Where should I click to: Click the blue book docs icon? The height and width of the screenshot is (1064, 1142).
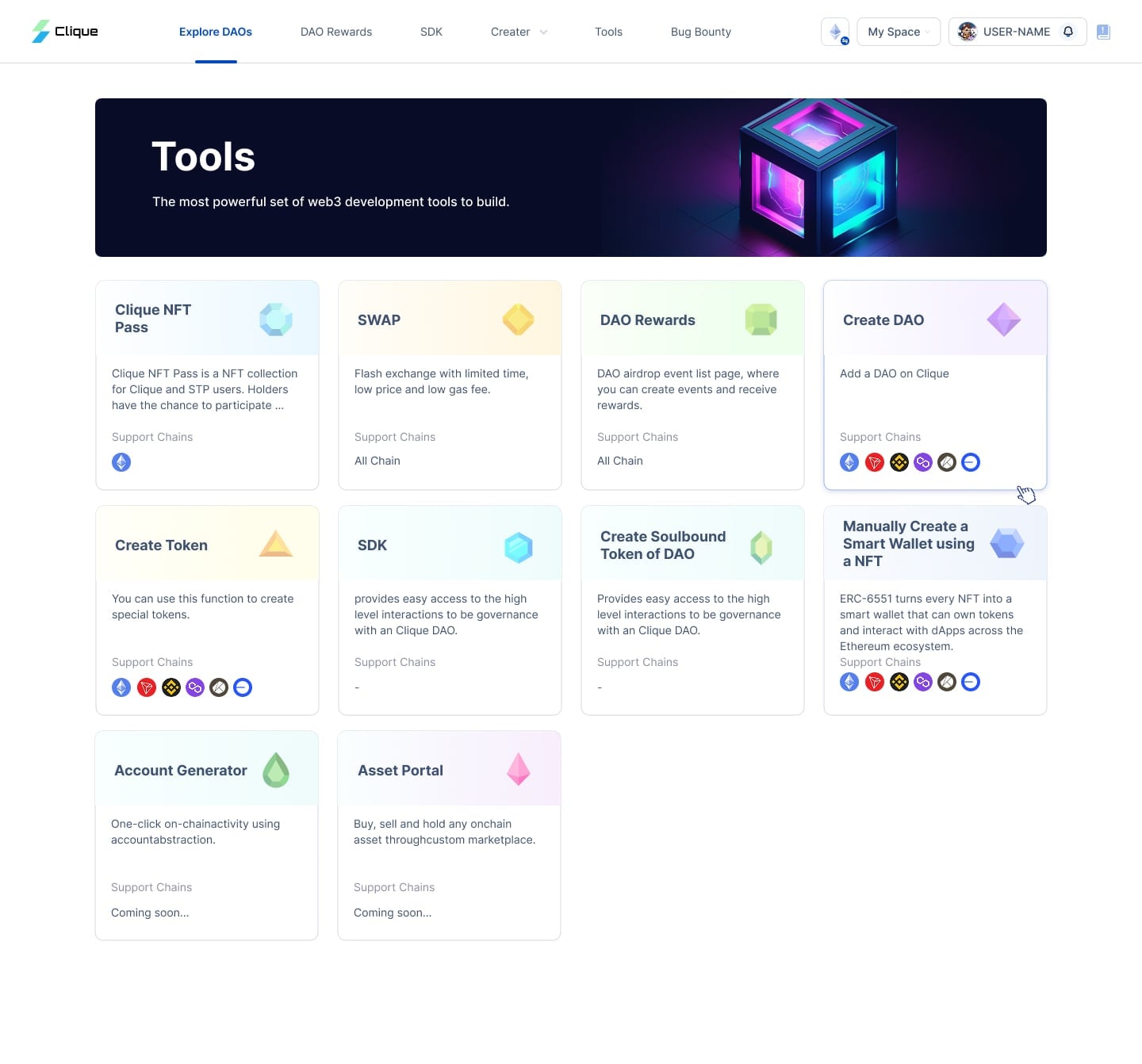[x=1103, y=32]
